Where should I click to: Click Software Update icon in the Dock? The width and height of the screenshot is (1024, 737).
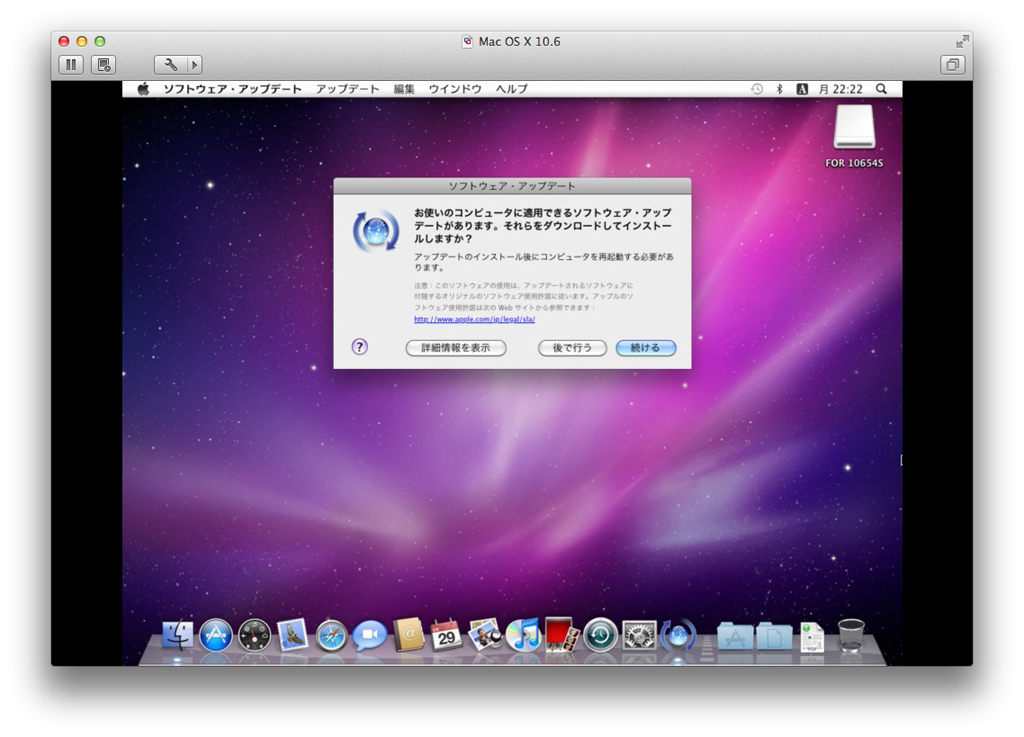[678, 635]
